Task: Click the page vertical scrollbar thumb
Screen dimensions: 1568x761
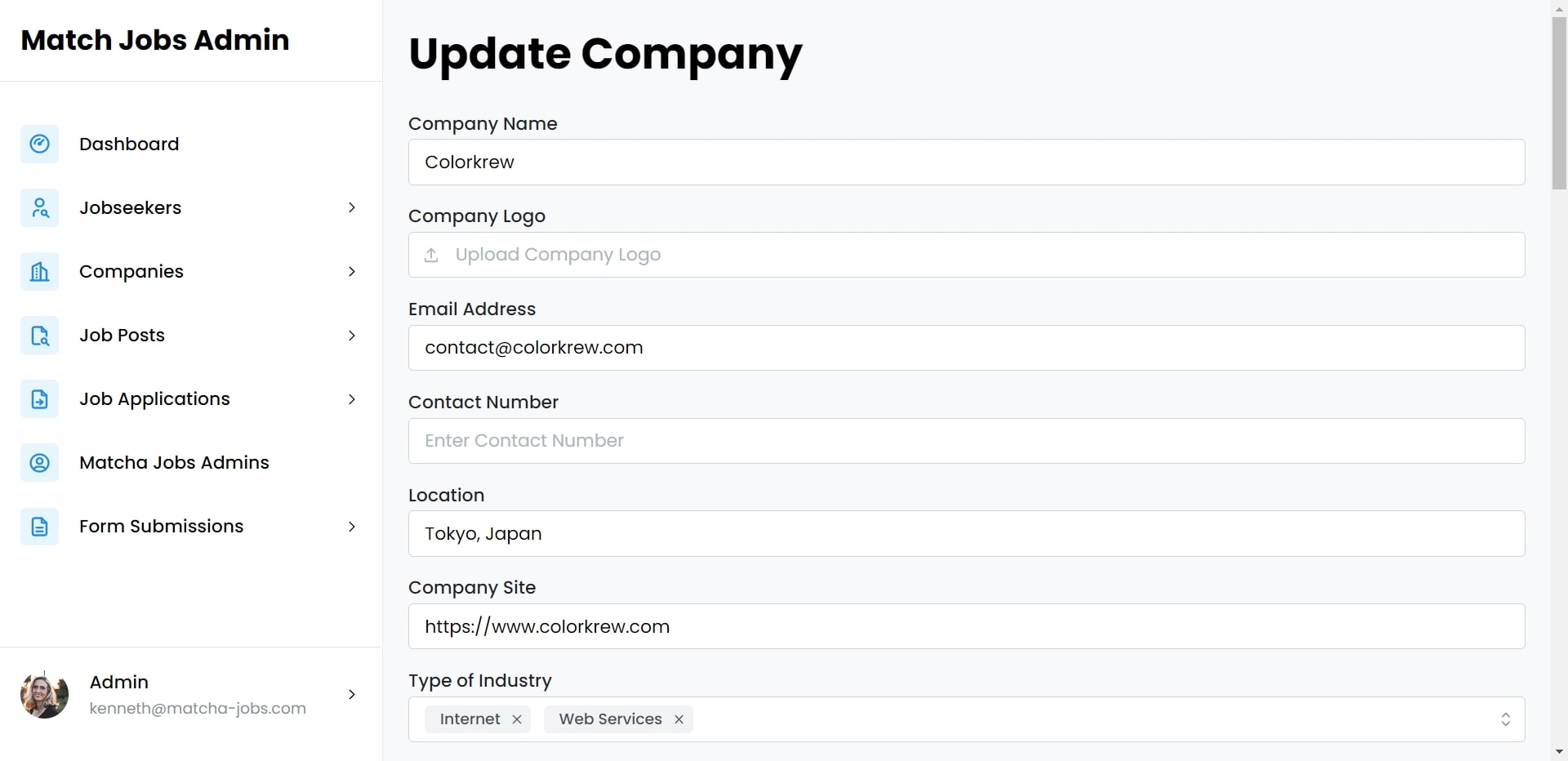Action: tap(1559, 103)
